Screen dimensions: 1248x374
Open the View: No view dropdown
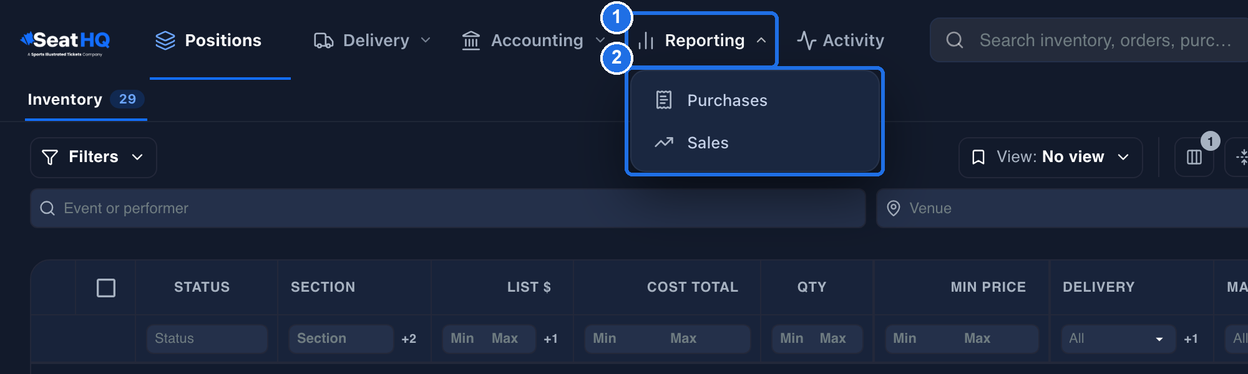point(1051,157)
